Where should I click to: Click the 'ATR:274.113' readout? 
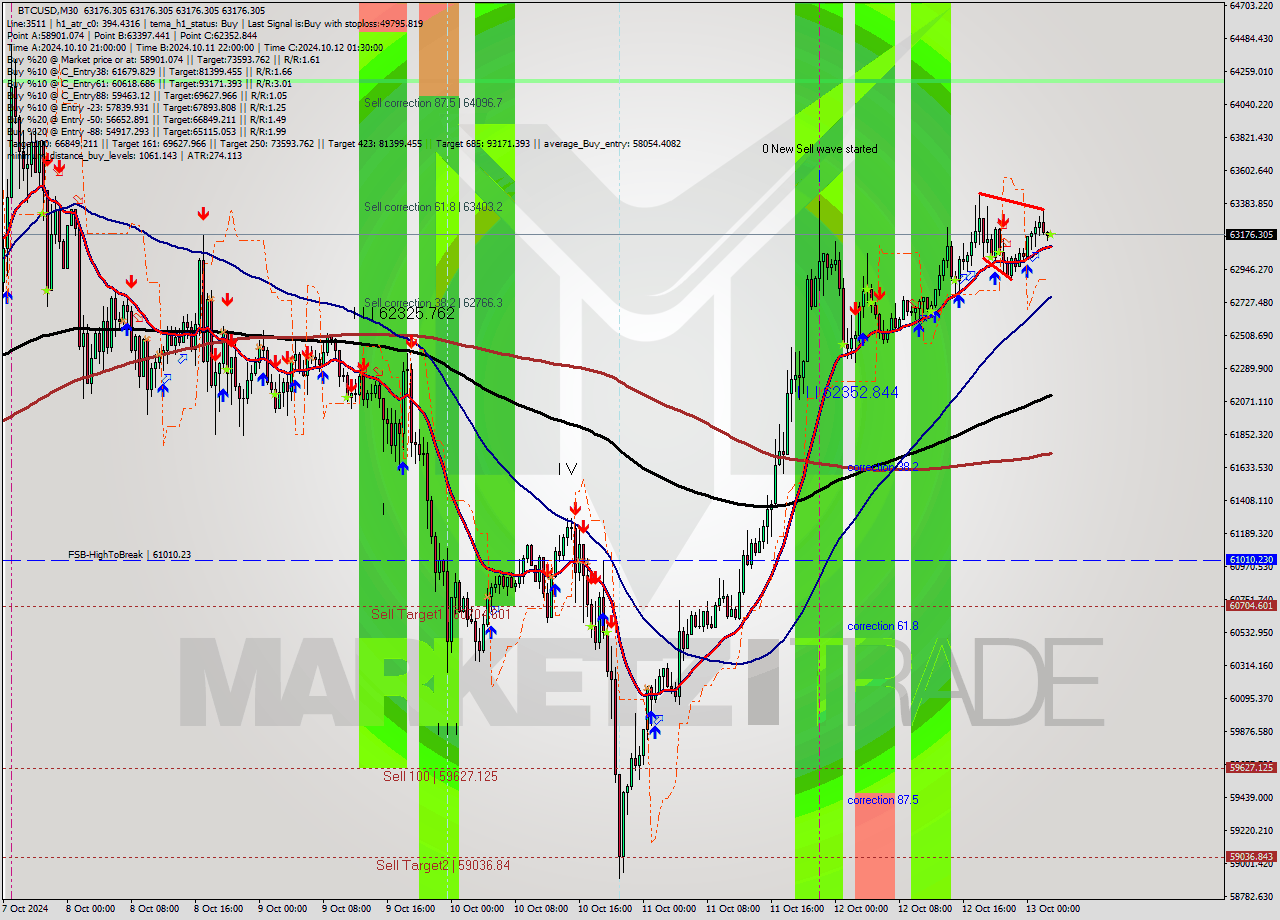click(x=214, y=155)
